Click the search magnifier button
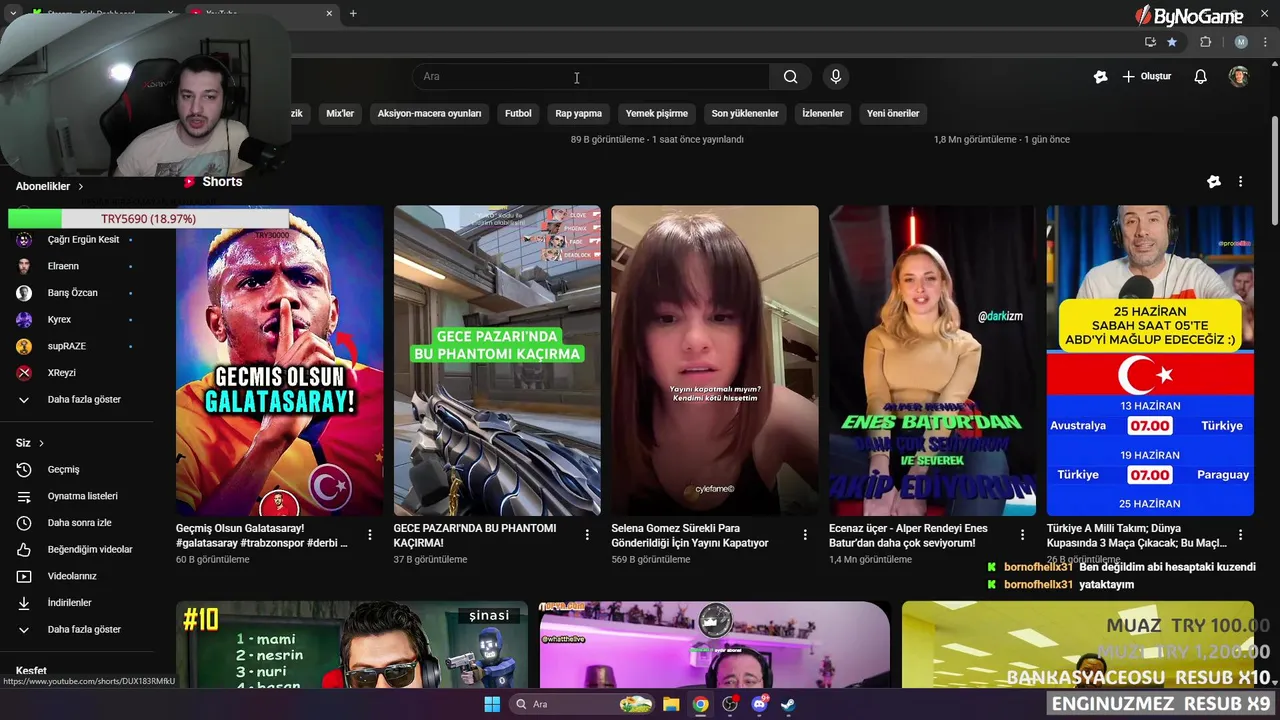 pos(790,76)
